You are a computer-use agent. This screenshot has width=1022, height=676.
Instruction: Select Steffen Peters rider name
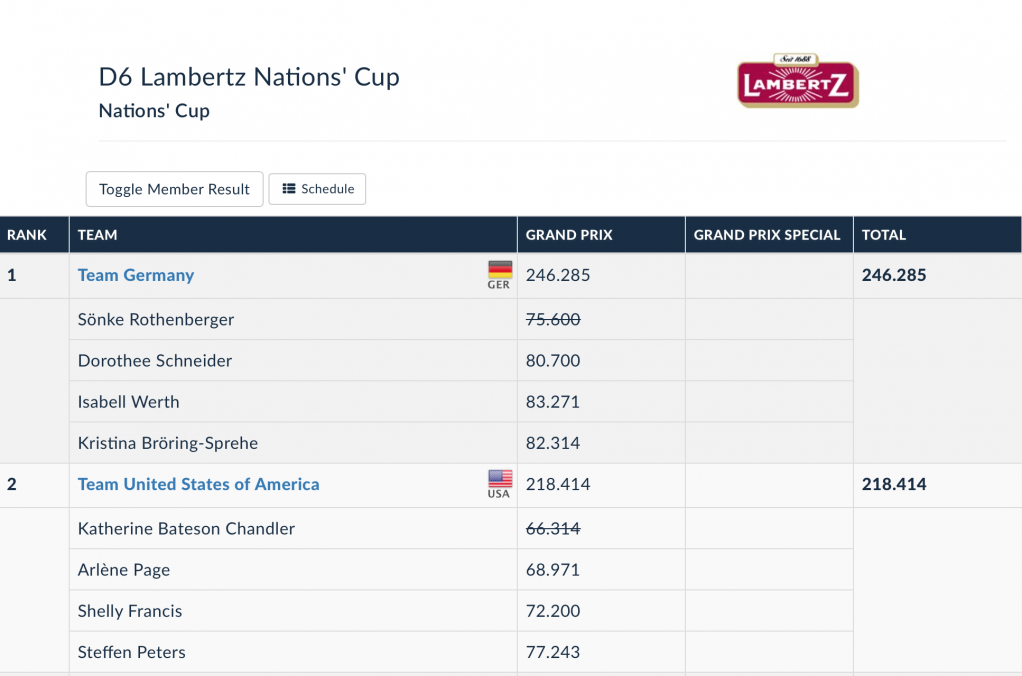pyautogui.click(x=132, y=652)
